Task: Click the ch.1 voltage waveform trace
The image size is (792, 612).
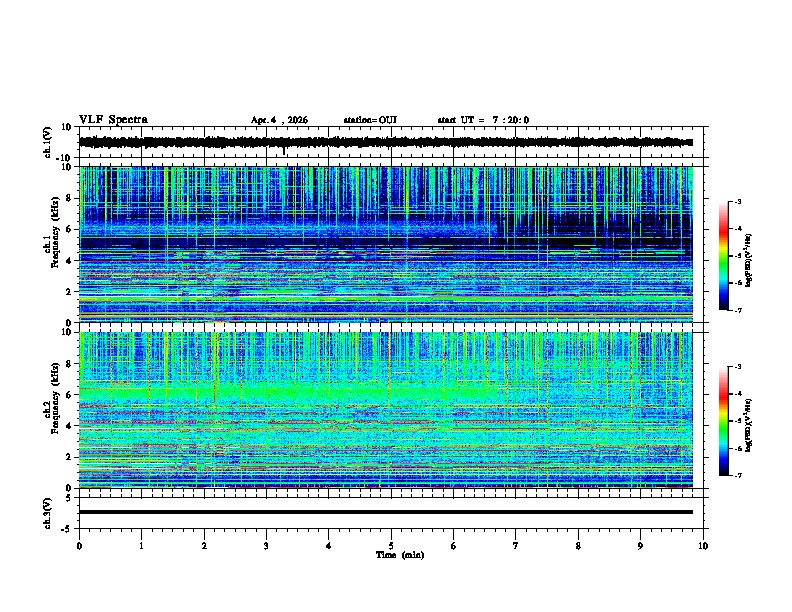Action: pos(385,142)
